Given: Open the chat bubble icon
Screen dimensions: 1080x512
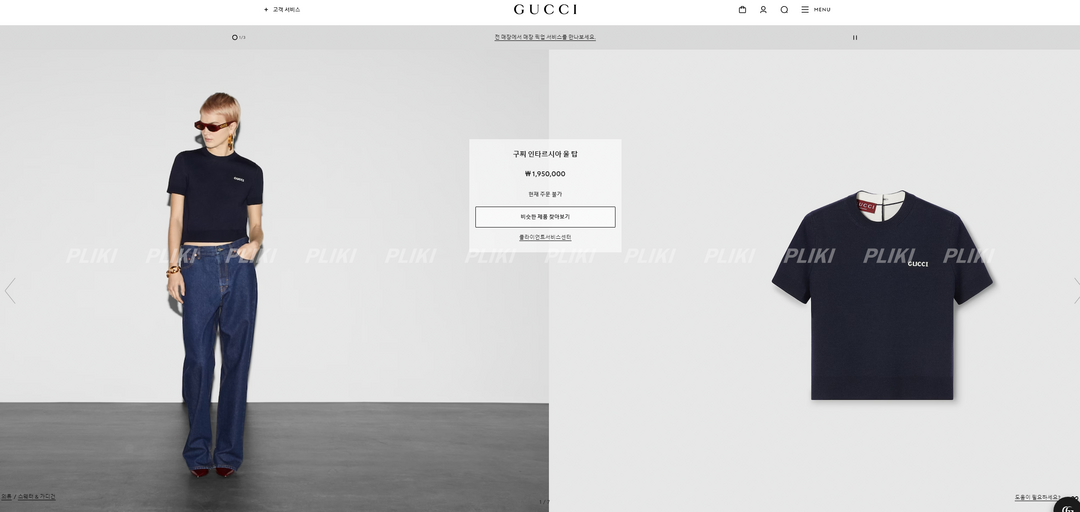Looking at the screenshot, I should pyautogui.click(x=1068, y=504).
